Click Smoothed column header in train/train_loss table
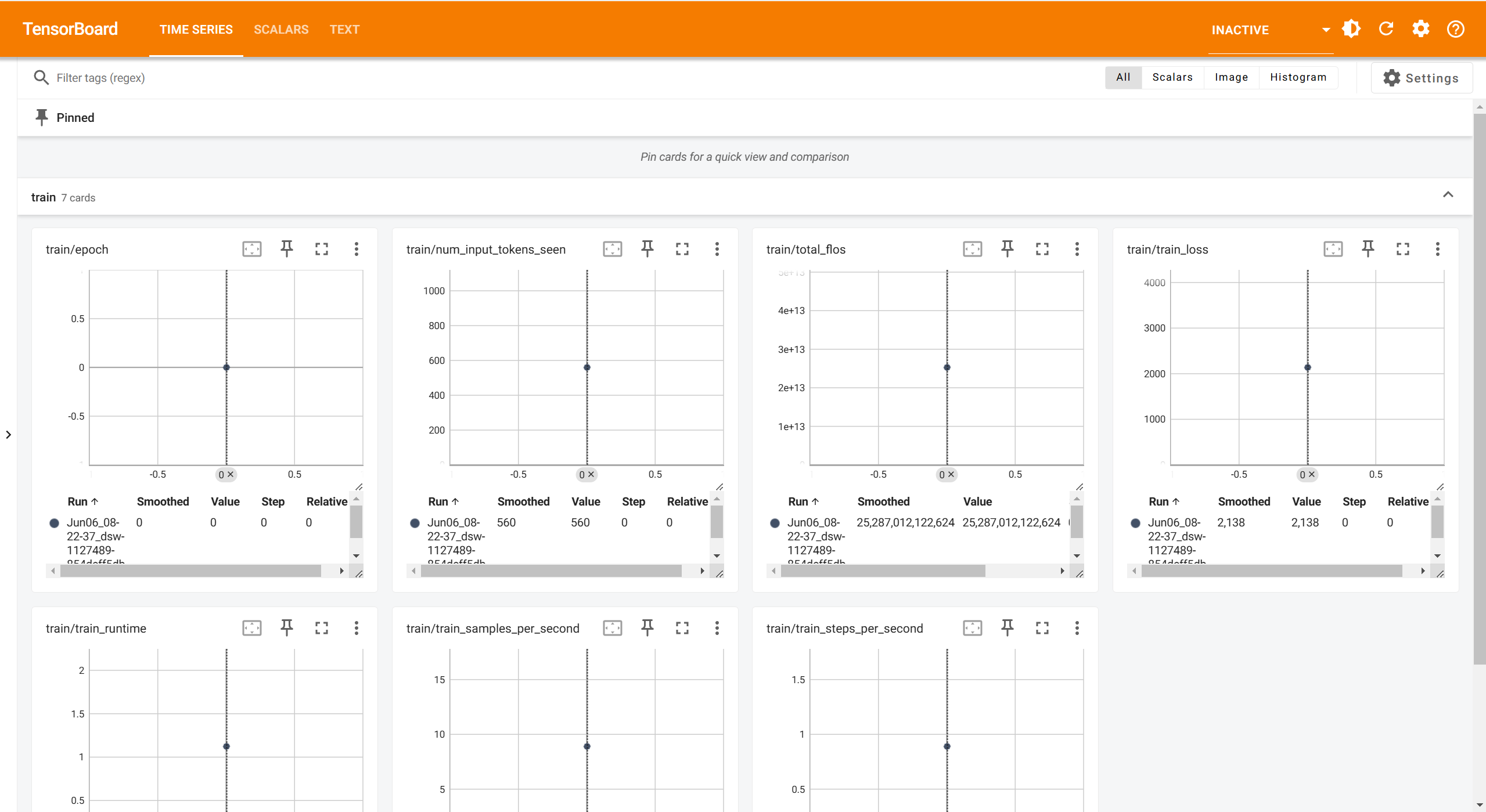Screen dimensions: 1486x812 coord(1244,501)
